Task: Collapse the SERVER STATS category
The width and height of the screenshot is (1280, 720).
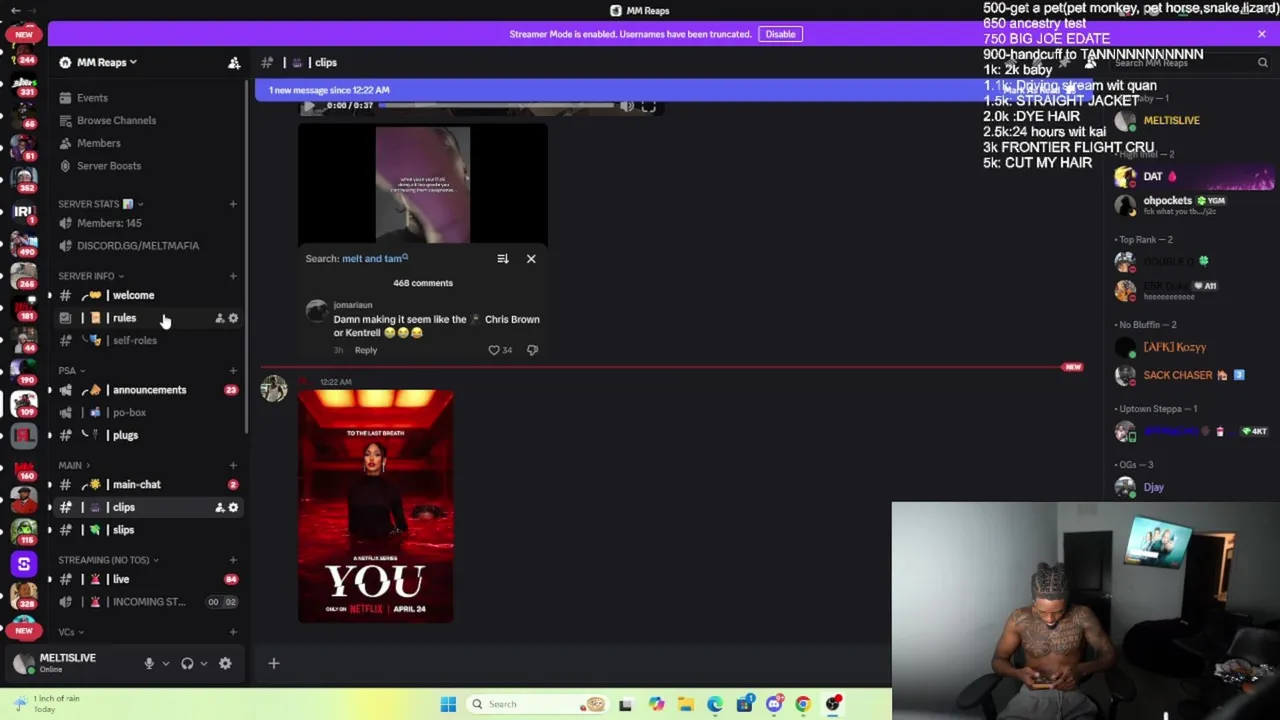Action: click(x=99, y=204)
